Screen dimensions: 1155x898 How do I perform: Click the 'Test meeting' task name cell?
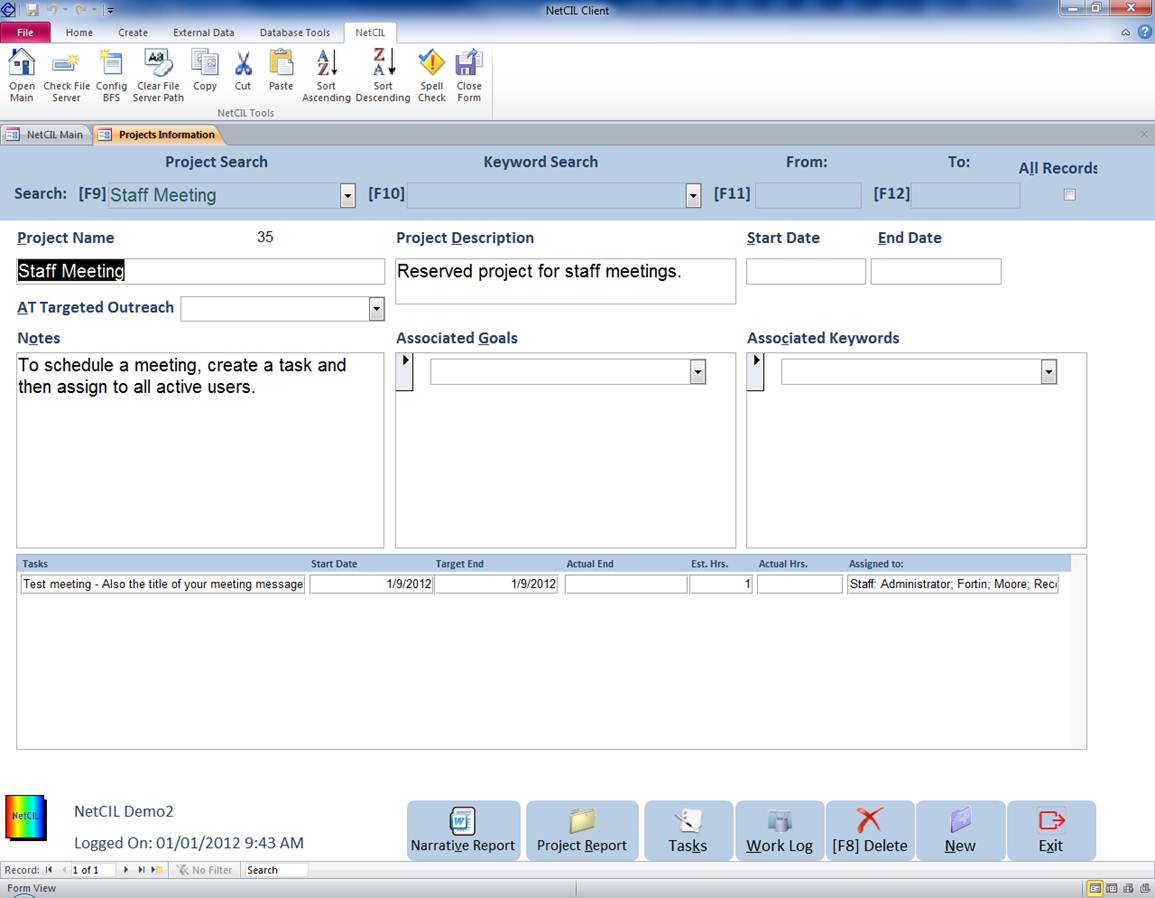click(x=163, y=584)
